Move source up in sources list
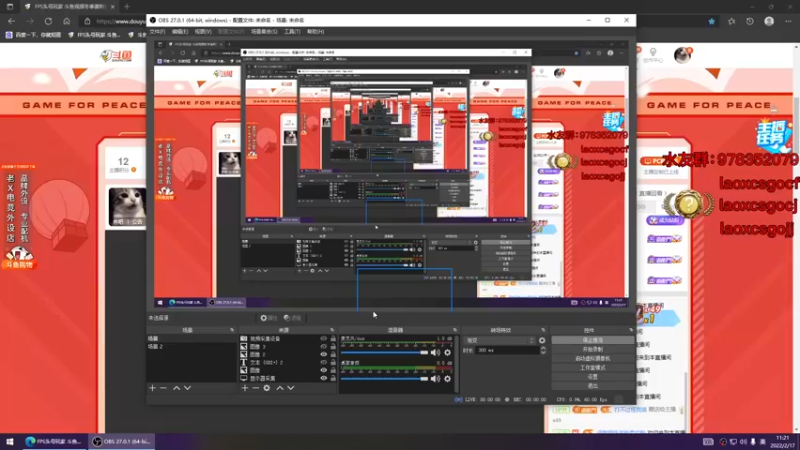The width and height of the screenshot is (800, 450). coord(280,388)
